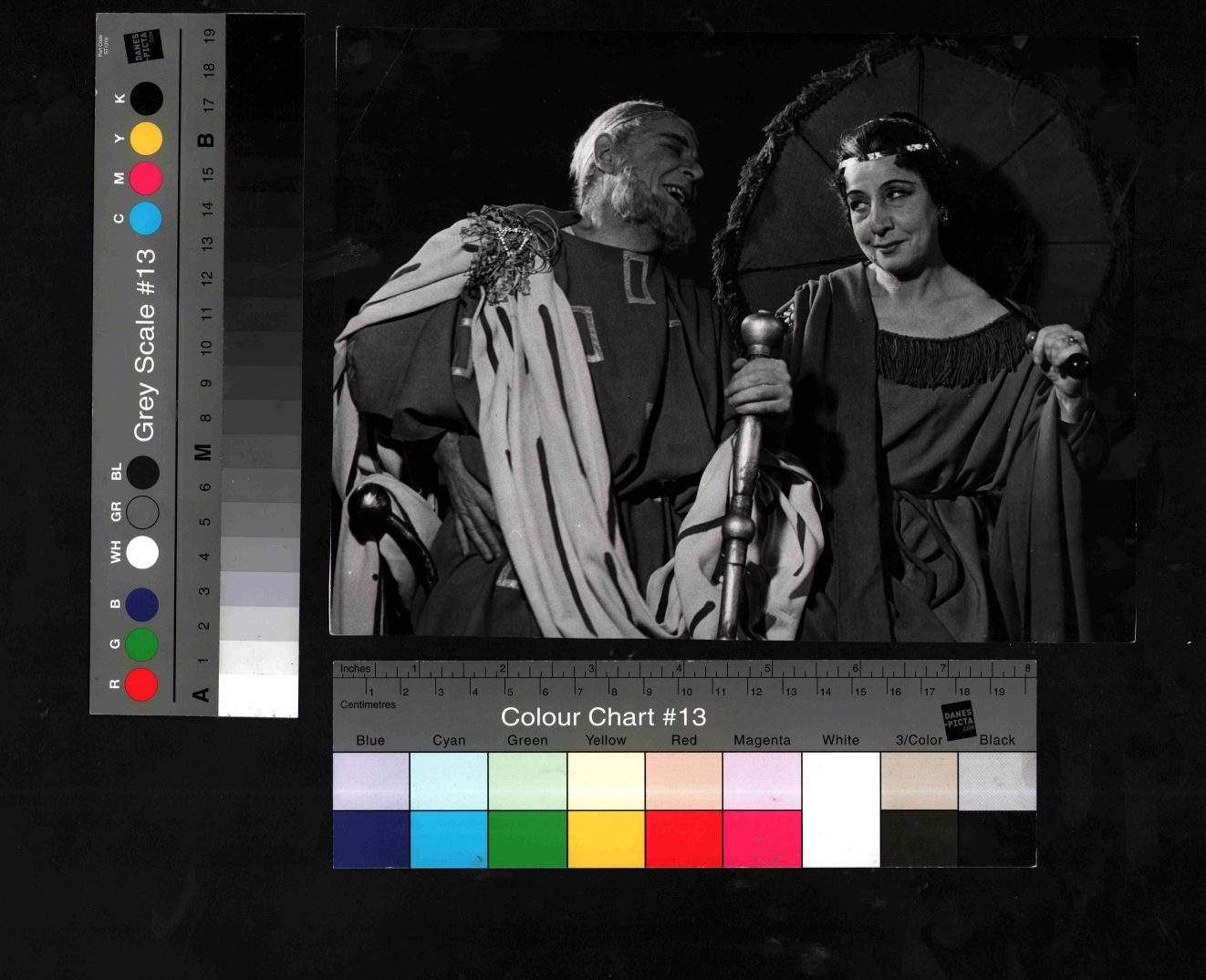Select the dark navy patch under Blue
Viewport: 1206px width, 980px height.
point(370,839)
